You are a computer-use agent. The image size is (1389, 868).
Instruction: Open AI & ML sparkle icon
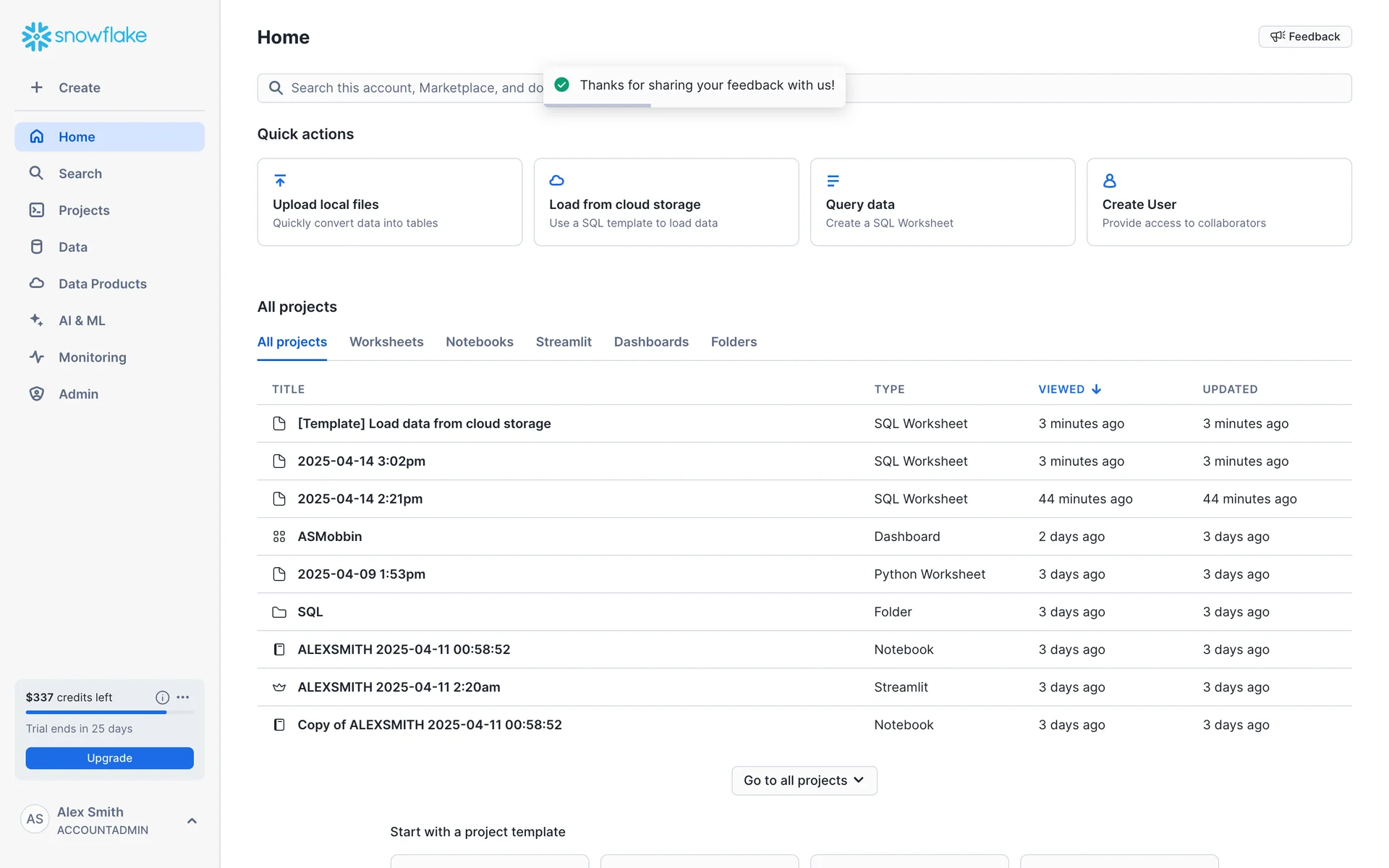point(36,320)
